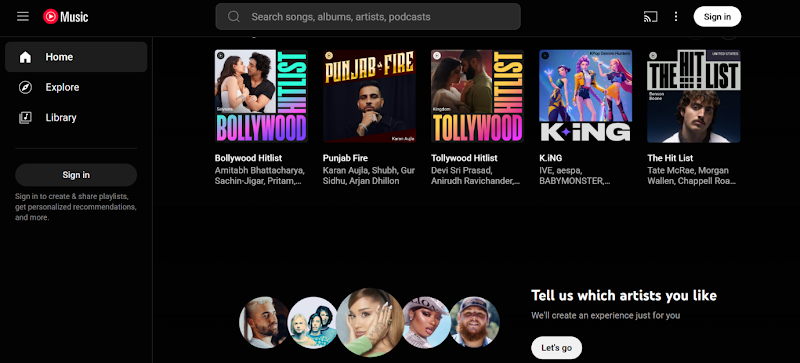
Task: Click Amitabh Bhattacharya artist text
Action: [x=259, y=171]
